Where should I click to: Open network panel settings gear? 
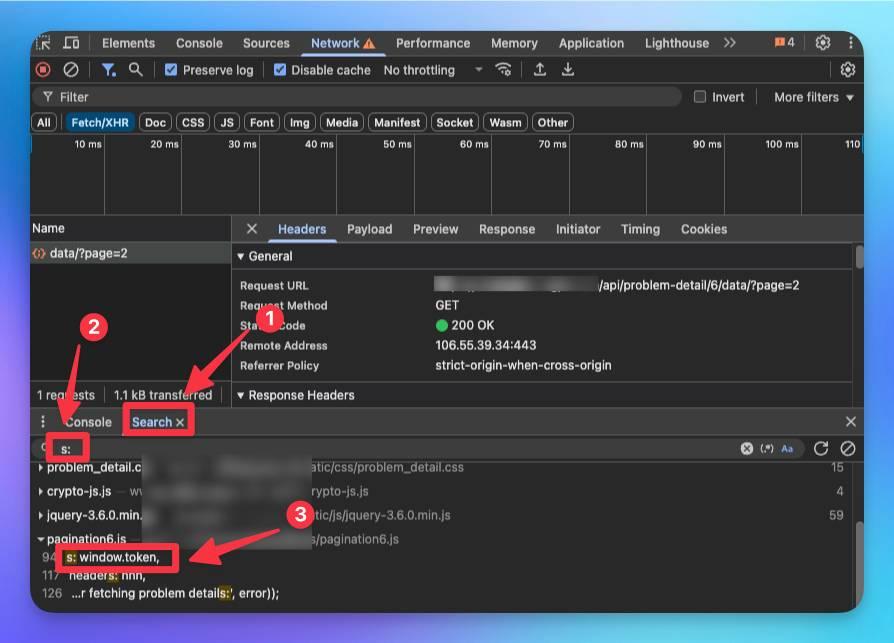coord(848,70)
